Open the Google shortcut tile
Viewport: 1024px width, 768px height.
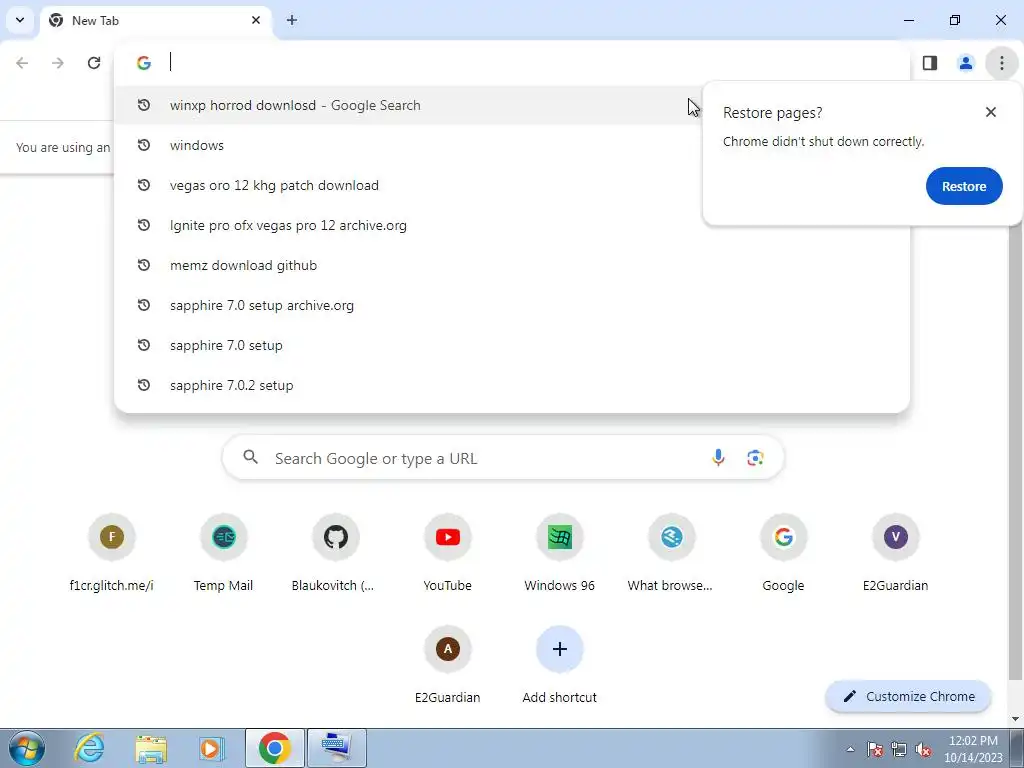tap(784, 554)
